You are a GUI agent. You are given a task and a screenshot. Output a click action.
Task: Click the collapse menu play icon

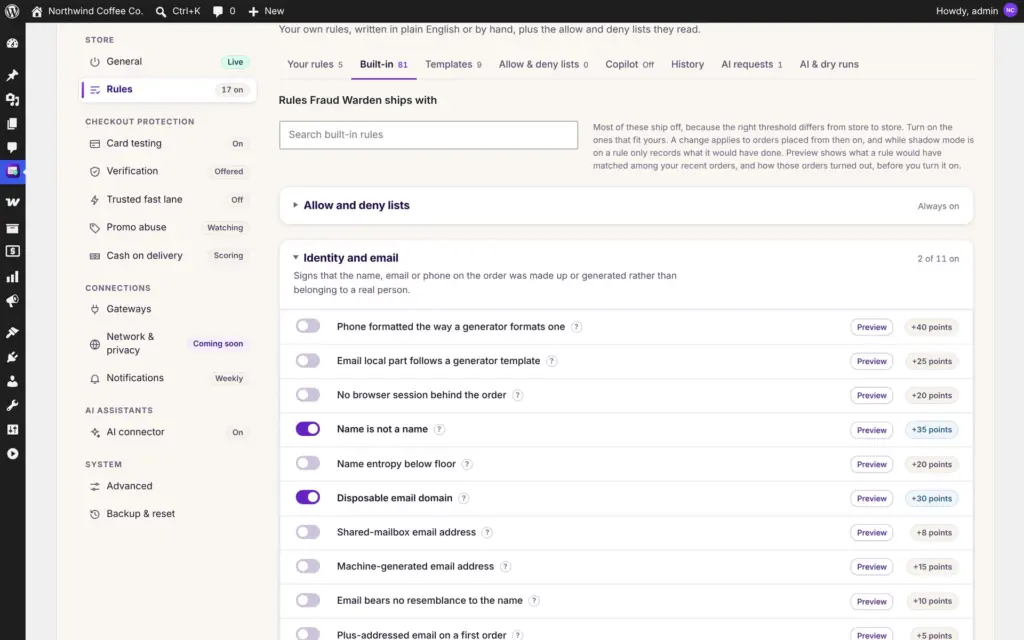[x=12, y=454]
